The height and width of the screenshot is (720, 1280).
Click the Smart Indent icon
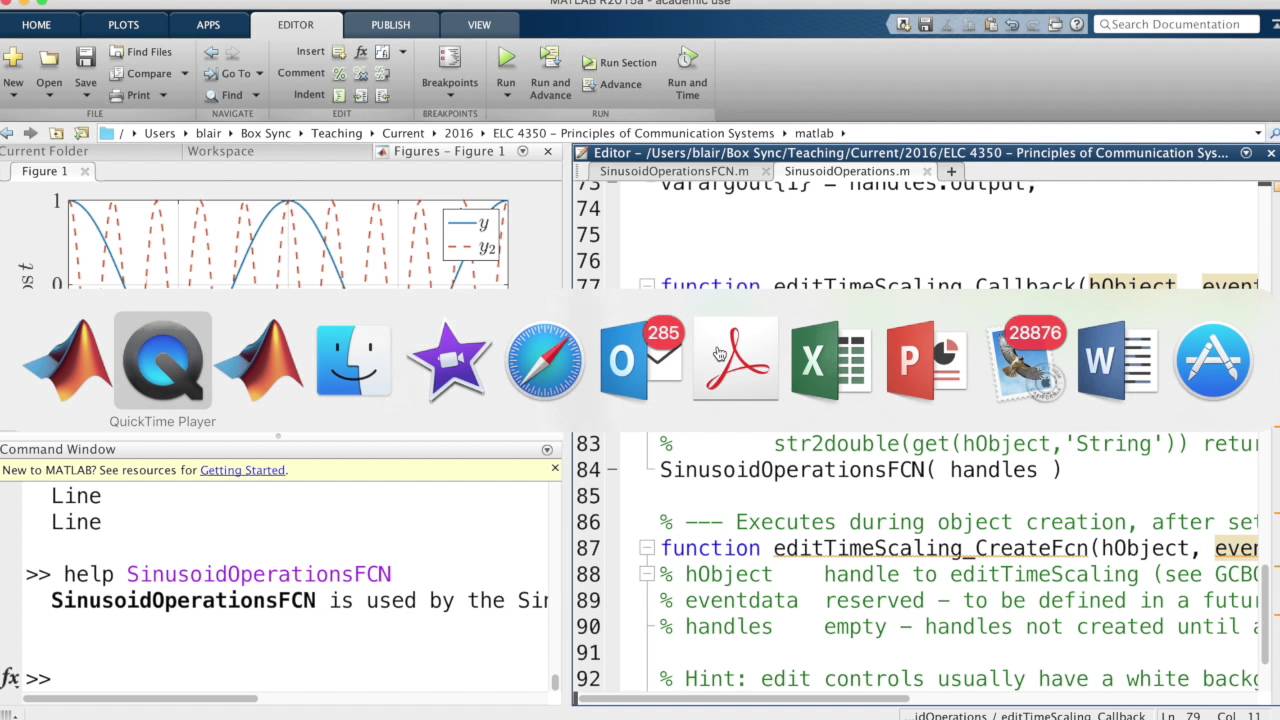coord(339,95)
